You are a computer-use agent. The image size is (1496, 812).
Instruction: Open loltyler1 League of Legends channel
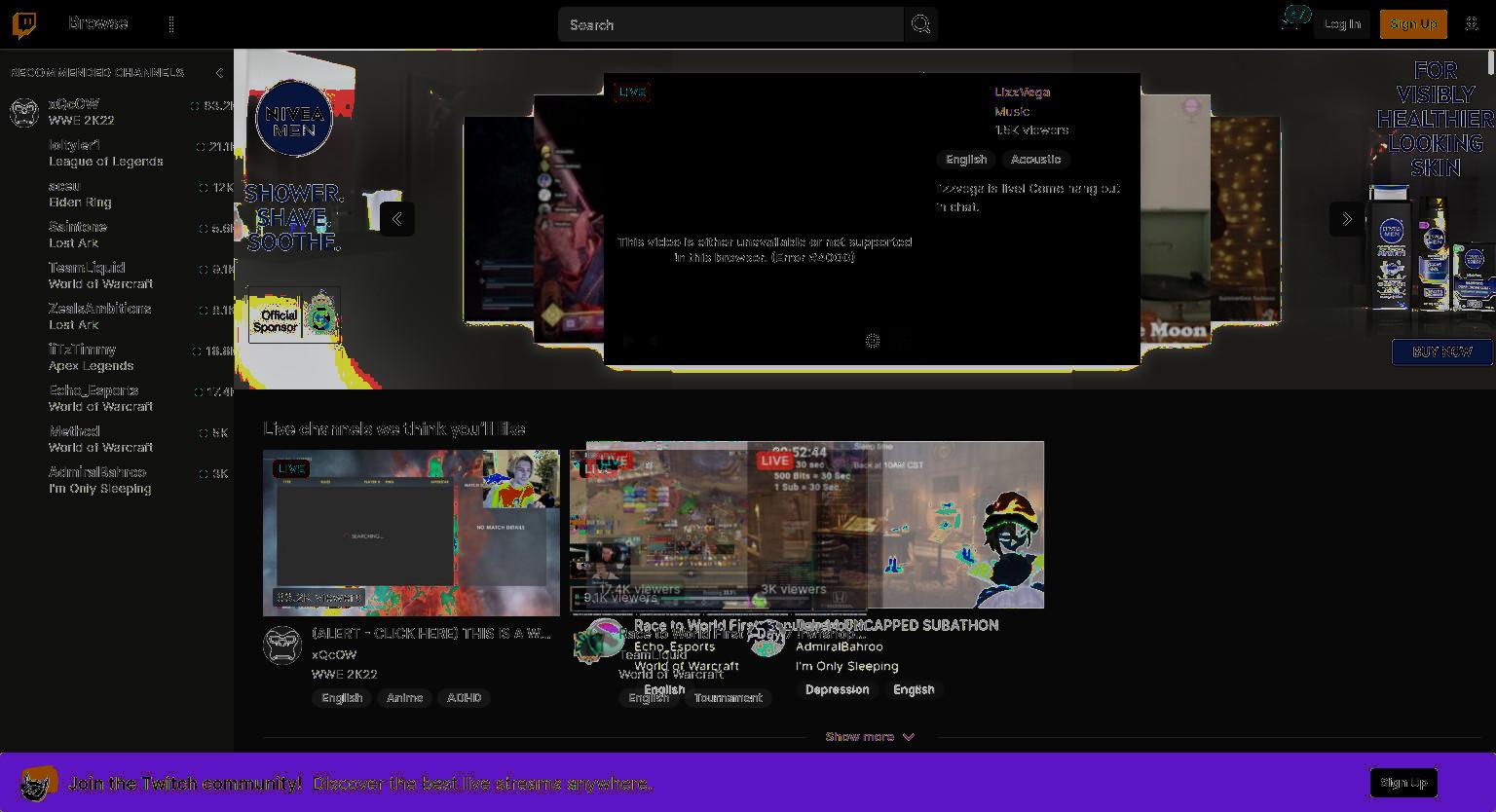117,153
